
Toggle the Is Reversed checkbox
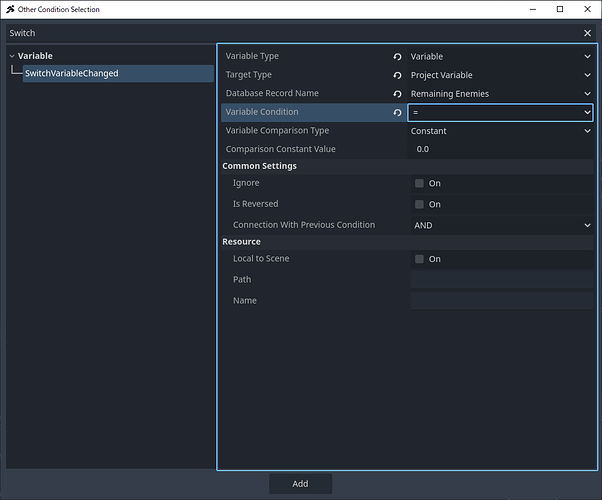coord(419,204)
